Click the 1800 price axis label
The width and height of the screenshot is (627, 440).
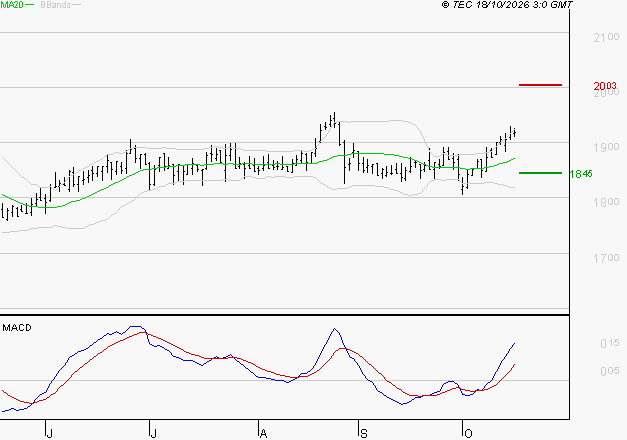coord(606,202)
